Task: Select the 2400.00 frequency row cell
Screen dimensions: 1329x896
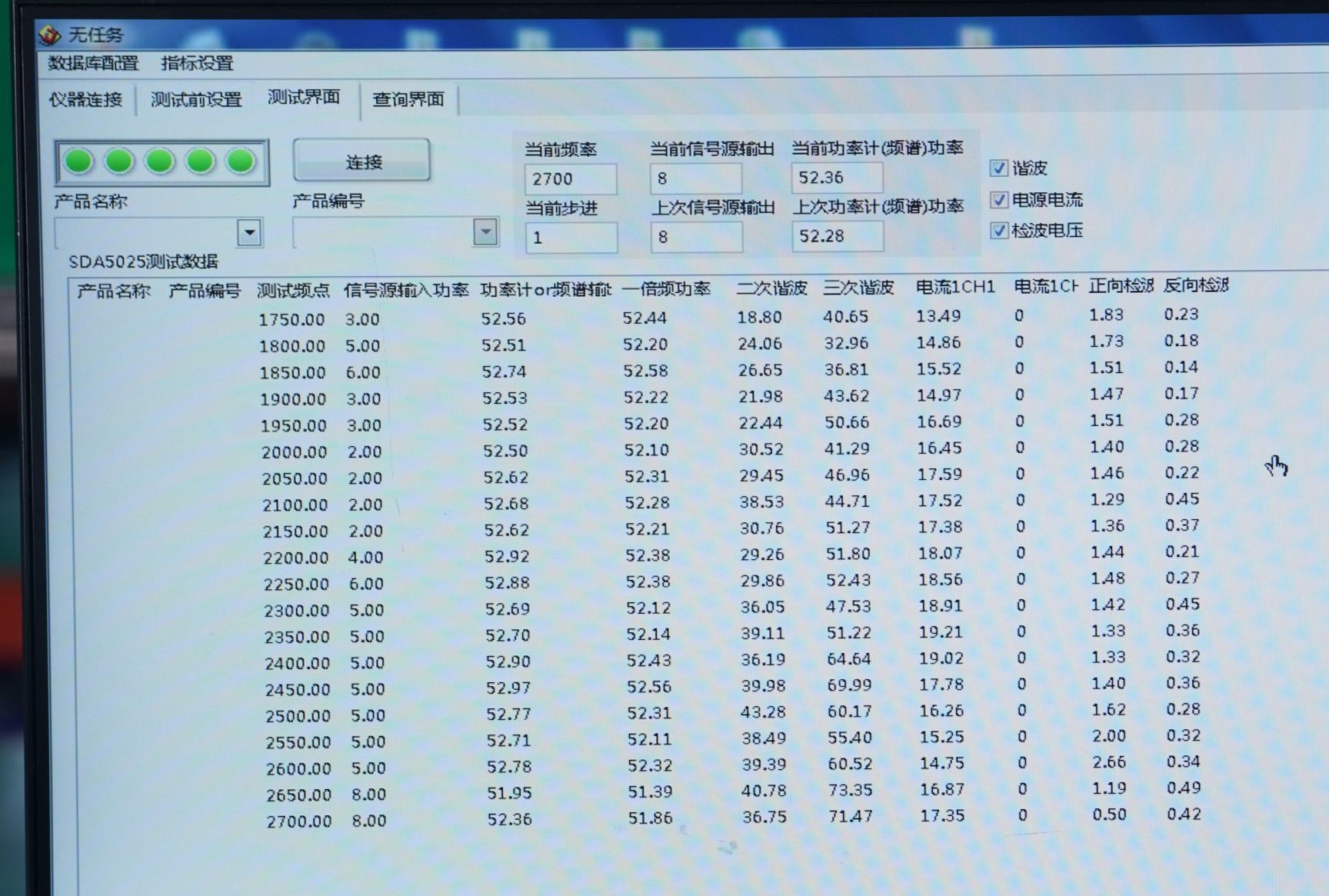Action: pos(298,664)
